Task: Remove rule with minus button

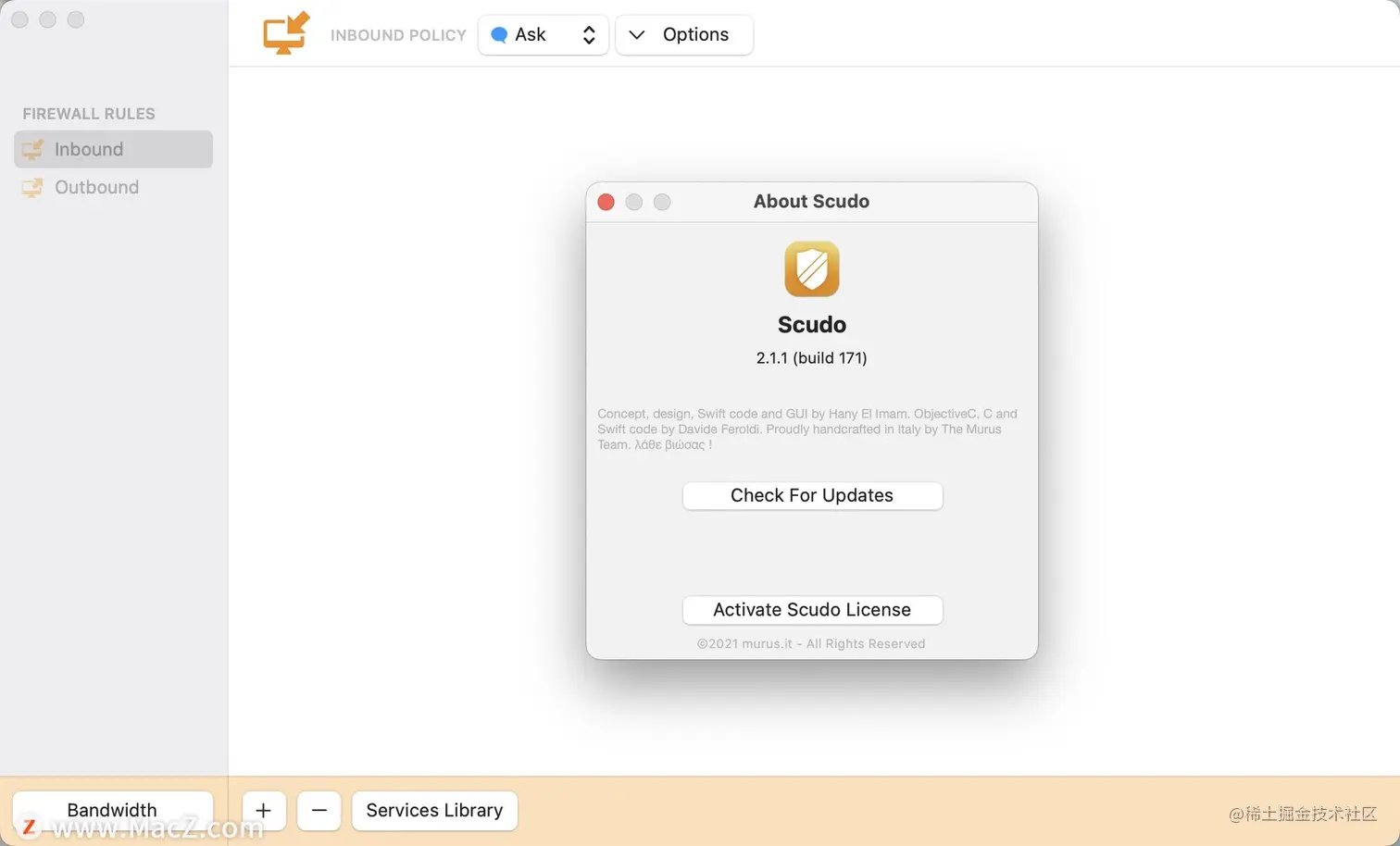Action: 319,811
